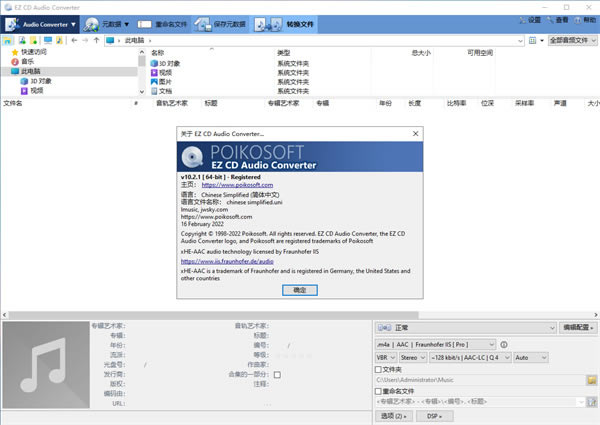Toggle the folder browser panel icon

tap(8, 40)
